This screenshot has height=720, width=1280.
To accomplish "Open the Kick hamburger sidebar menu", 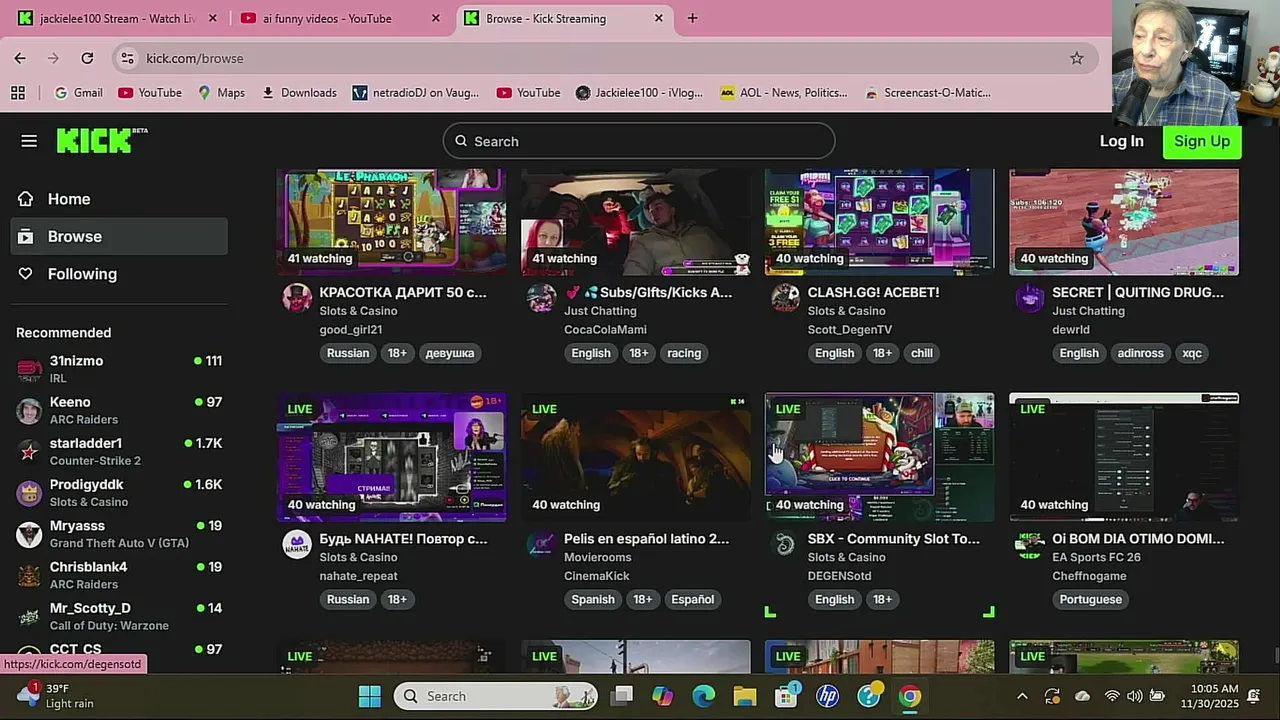I will (x=29, y=141).
